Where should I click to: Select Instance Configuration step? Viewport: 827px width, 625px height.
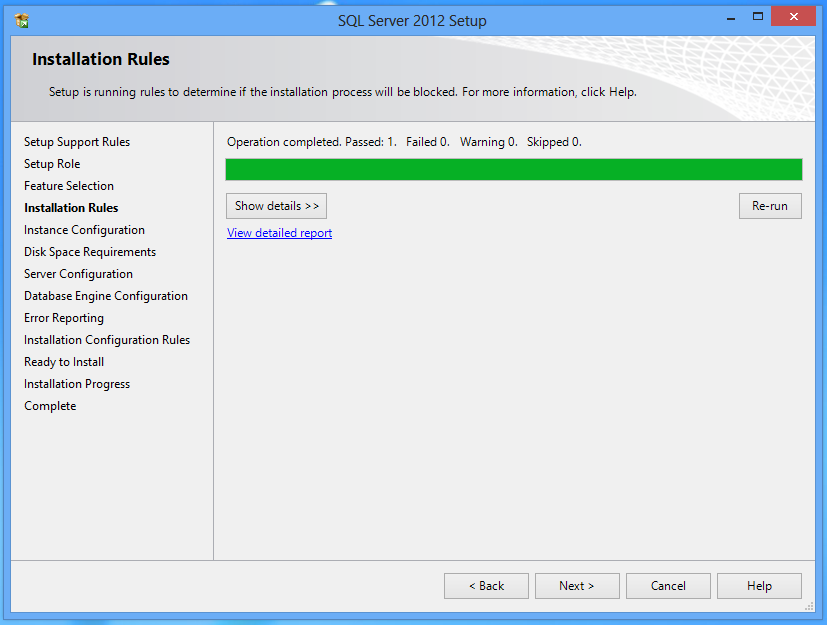tap(84, 230)
